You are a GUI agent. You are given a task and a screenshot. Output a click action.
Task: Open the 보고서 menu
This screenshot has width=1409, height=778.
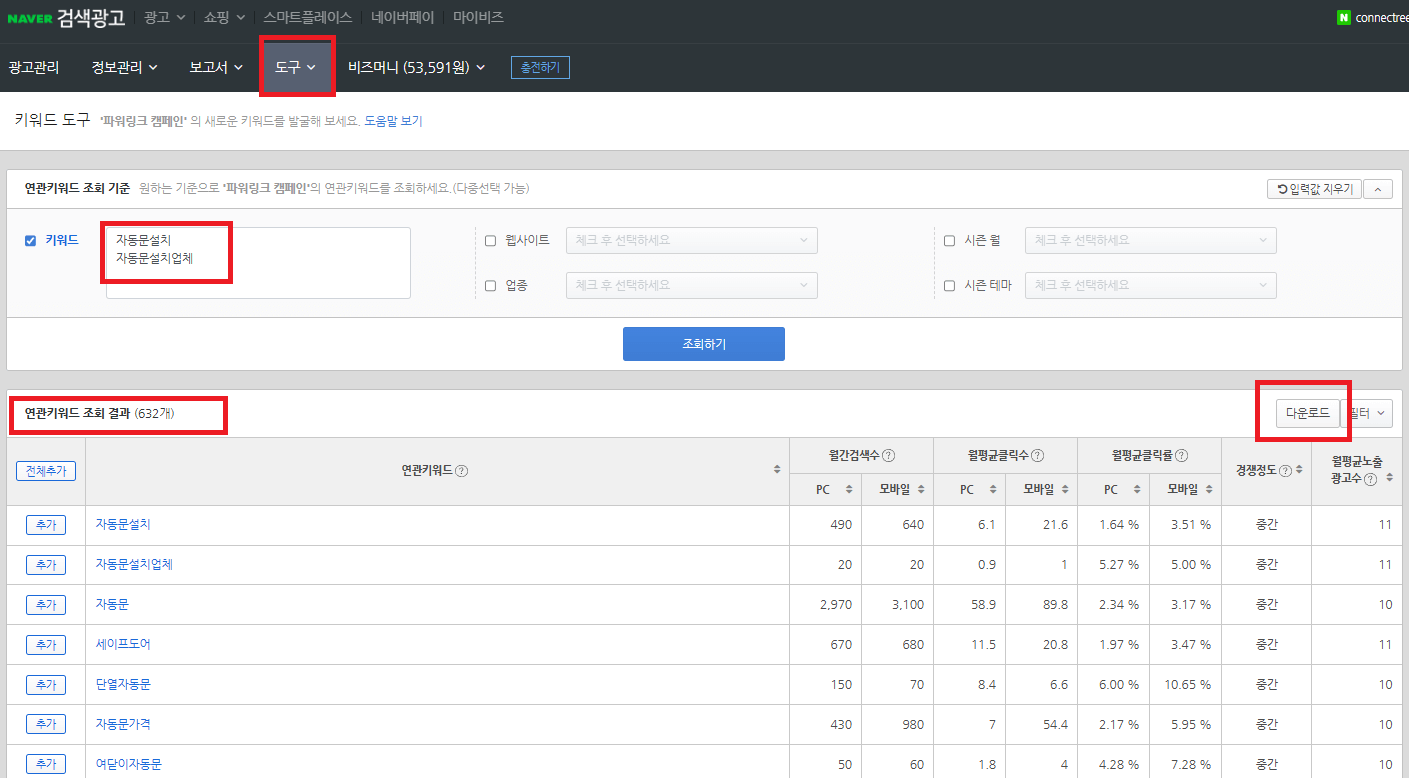[x=216, y=67]
